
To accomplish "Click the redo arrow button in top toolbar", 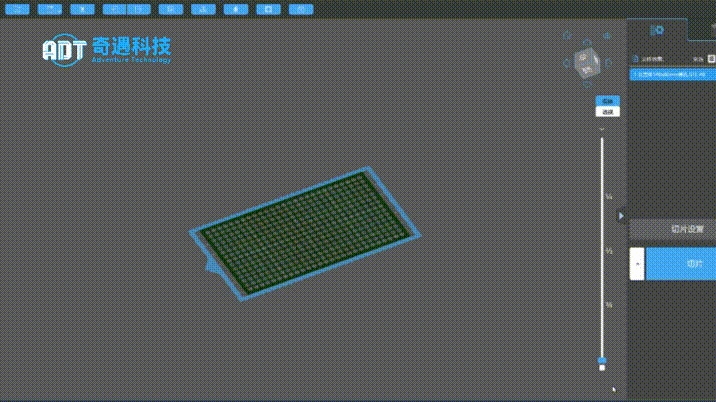I will (x=138, y=9).
